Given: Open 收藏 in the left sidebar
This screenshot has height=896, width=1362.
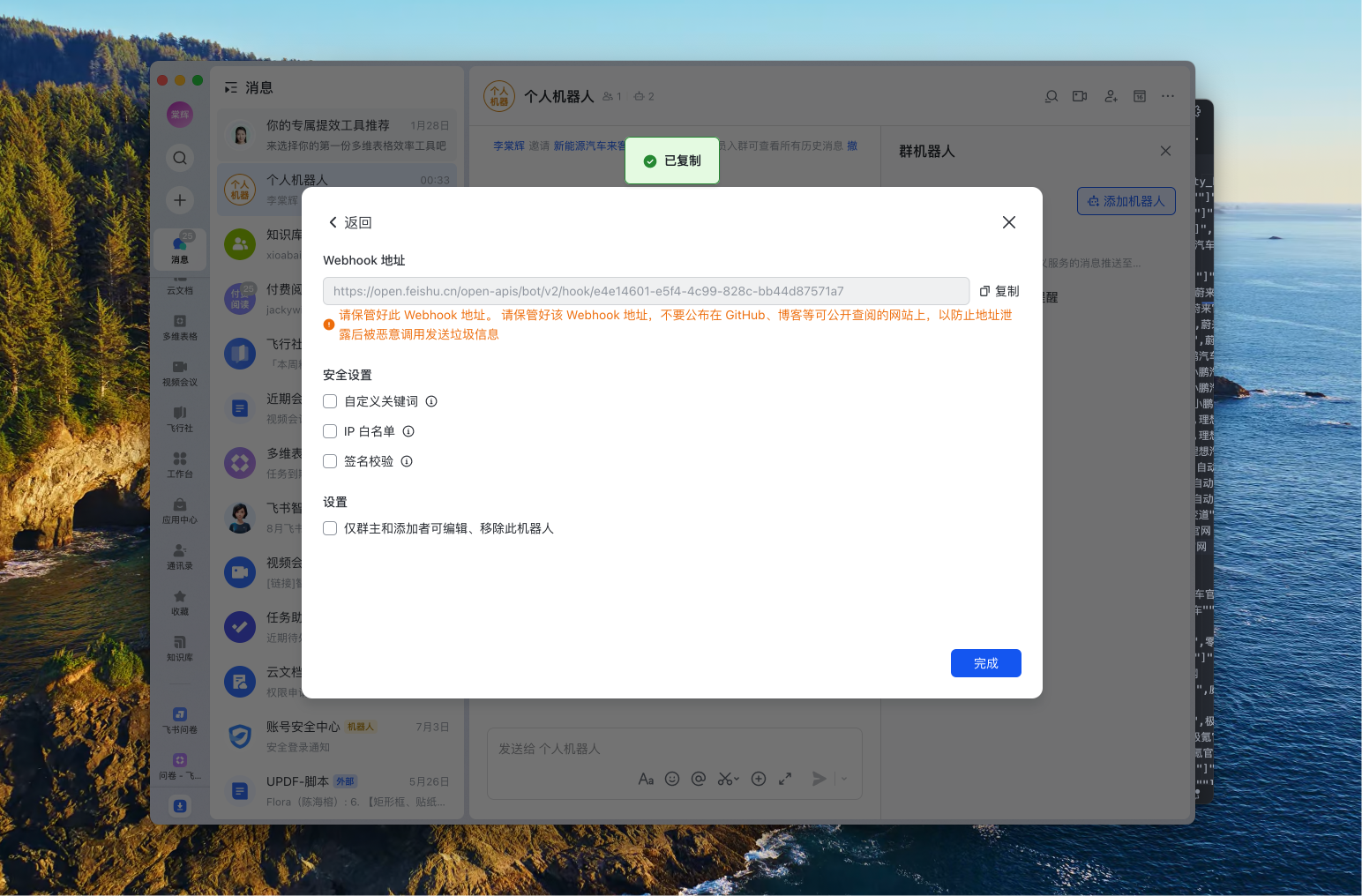Looking at the screenshot, I should click(180, 603).
